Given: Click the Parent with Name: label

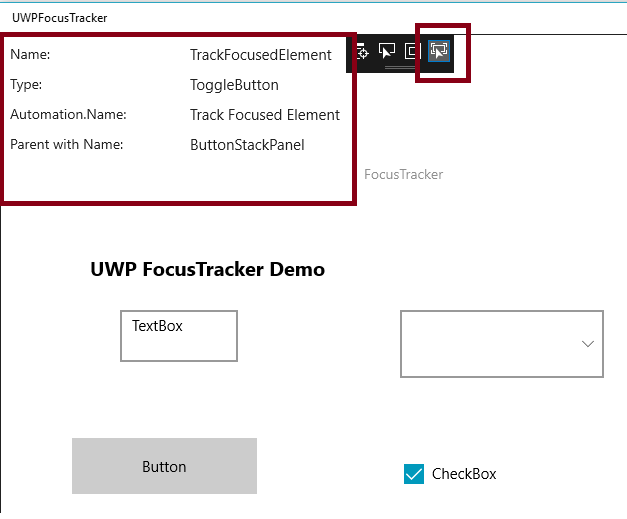Looking at the screenshot, I should point(66,145).
